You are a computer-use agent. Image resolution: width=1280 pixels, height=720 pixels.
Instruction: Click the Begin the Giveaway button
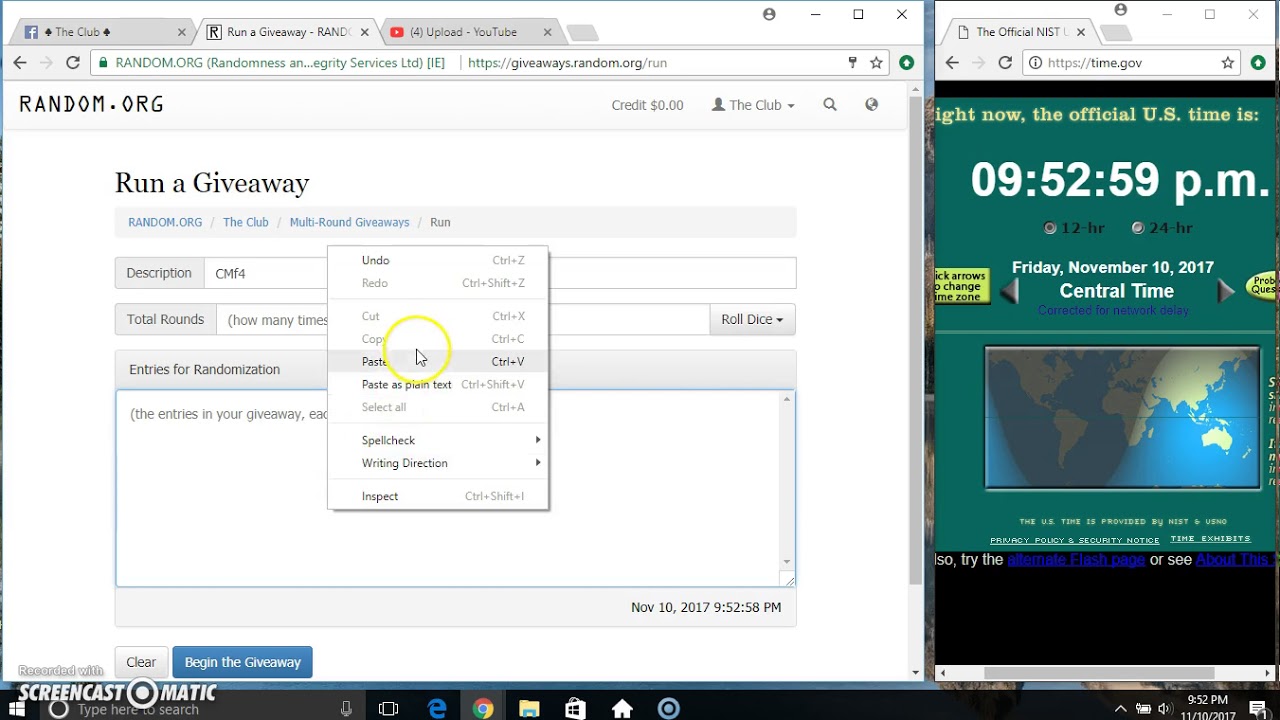click(x=242, y=662)
